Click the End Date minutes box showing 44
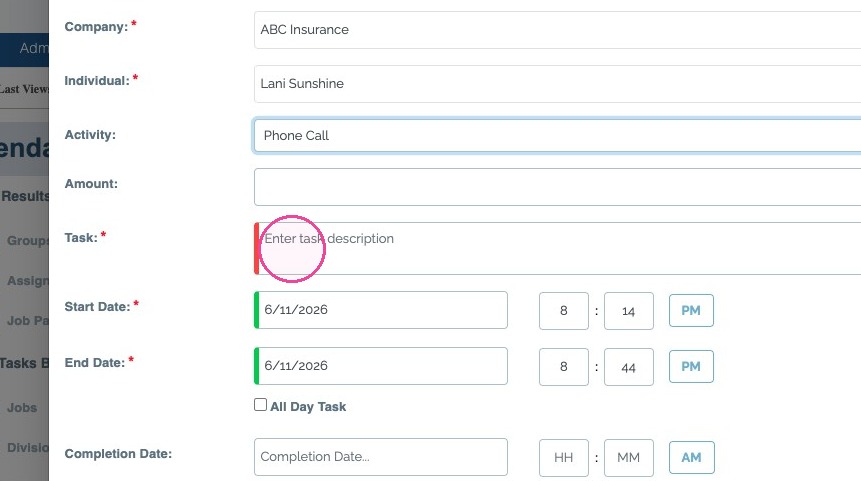861x481 pixels. pyautogui.click(x=629, y=367)
